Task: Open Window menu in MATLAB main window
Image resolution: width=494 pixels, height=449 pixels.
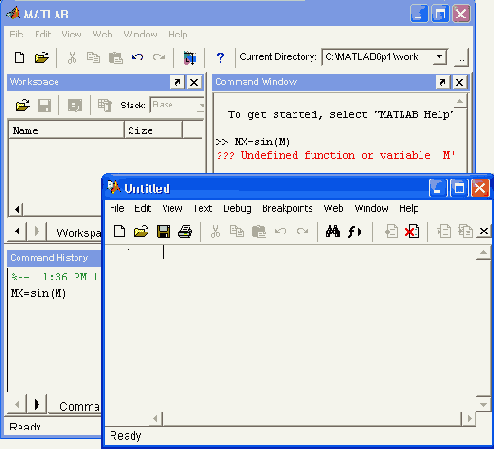Action: (x=140, y=34)
